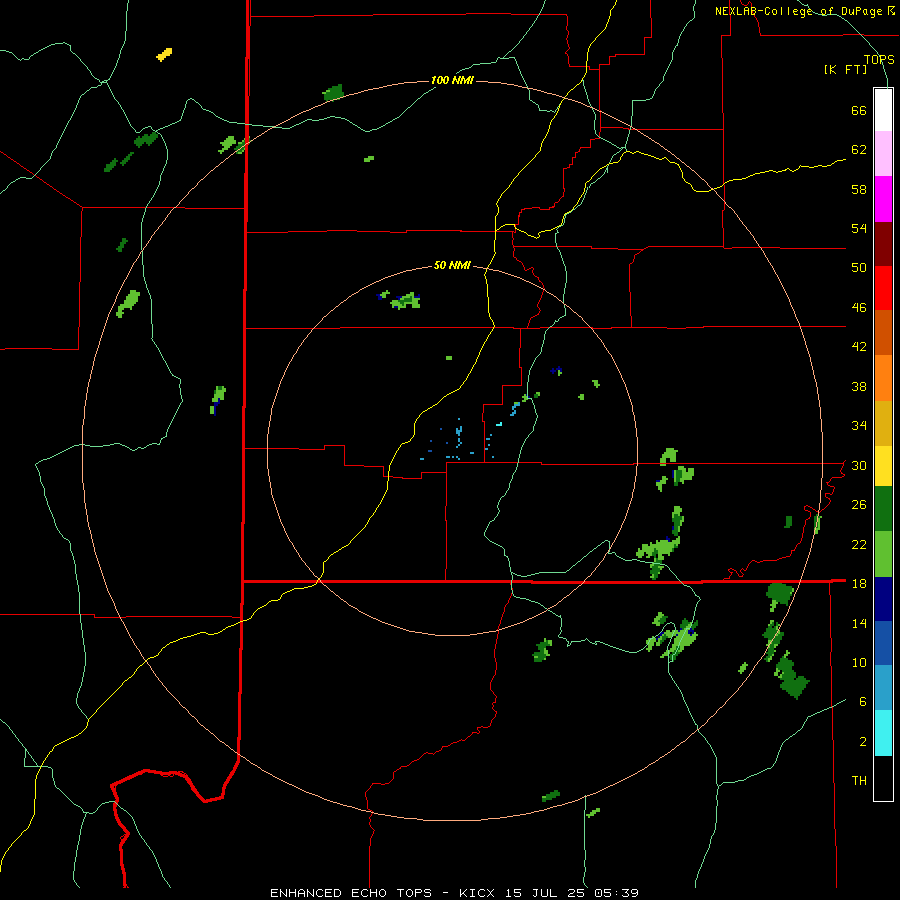Click the ENHANCED ECHO TOPS caption
900x900 pixels.
click(x=351, y=893)
